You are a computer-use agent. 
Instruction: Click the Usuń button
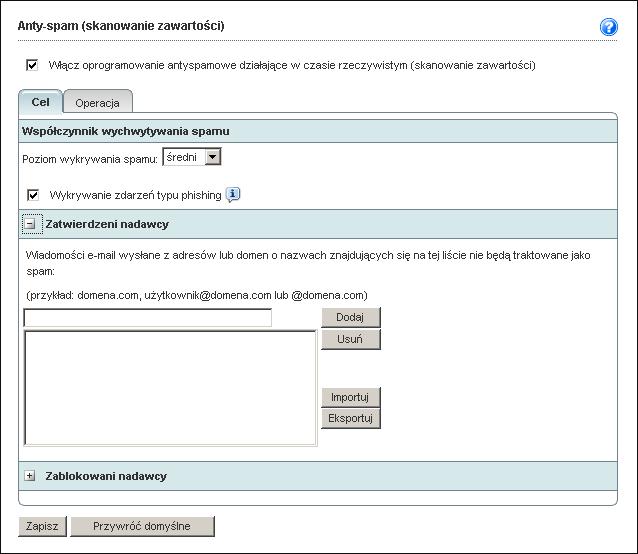[350, 339]
